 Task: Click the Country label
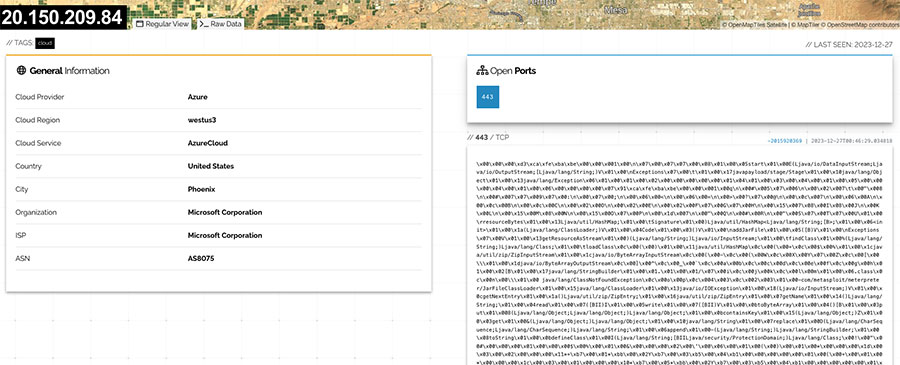[x=29, y=166]
